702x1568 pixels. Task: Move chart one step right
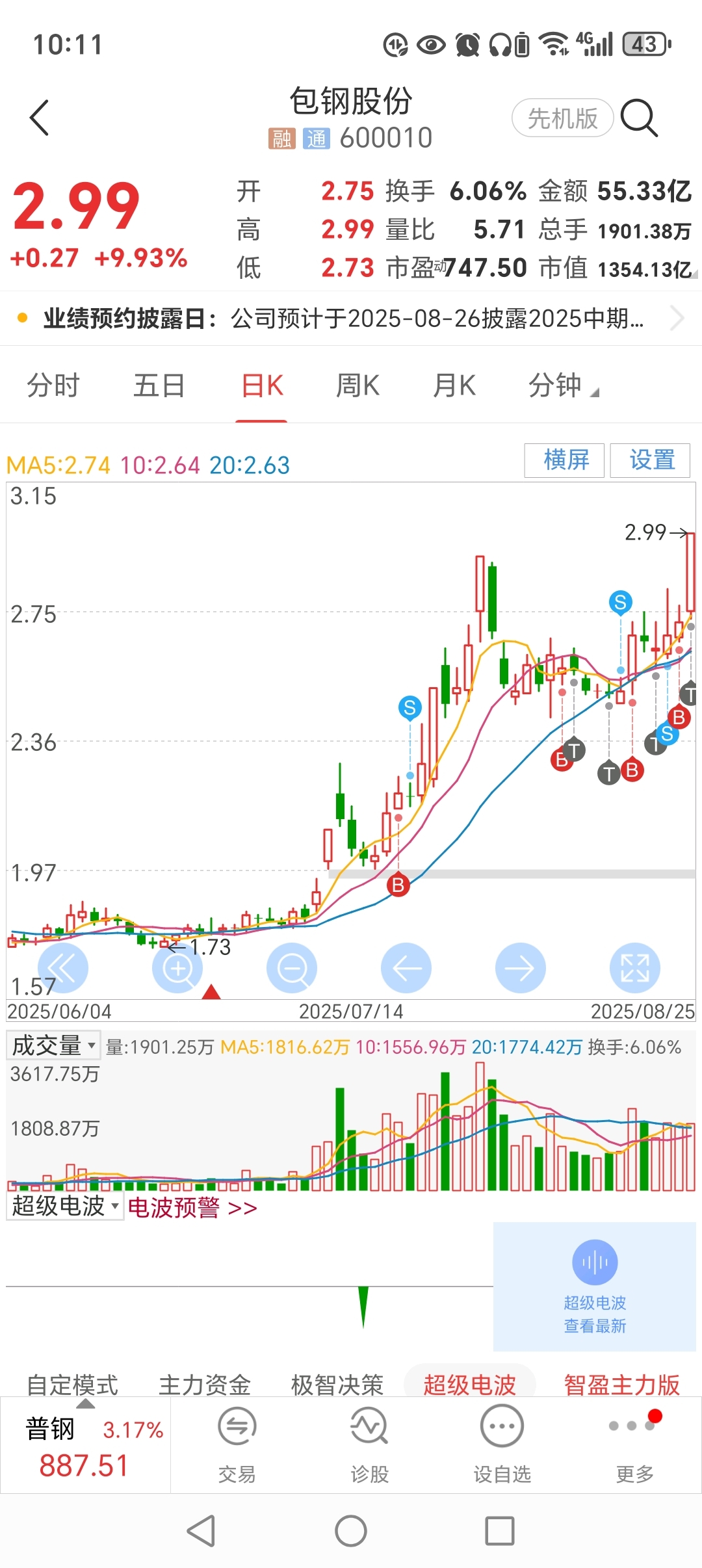click(x=521, y=968)
